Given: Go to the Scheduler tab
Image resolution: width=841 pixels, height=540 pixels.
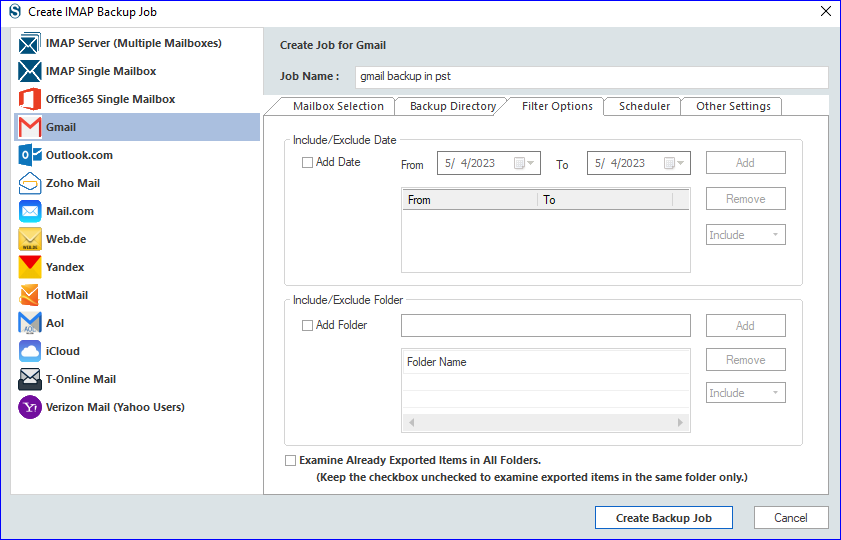Looking at the screenshot, I should [x=644, y=106].
